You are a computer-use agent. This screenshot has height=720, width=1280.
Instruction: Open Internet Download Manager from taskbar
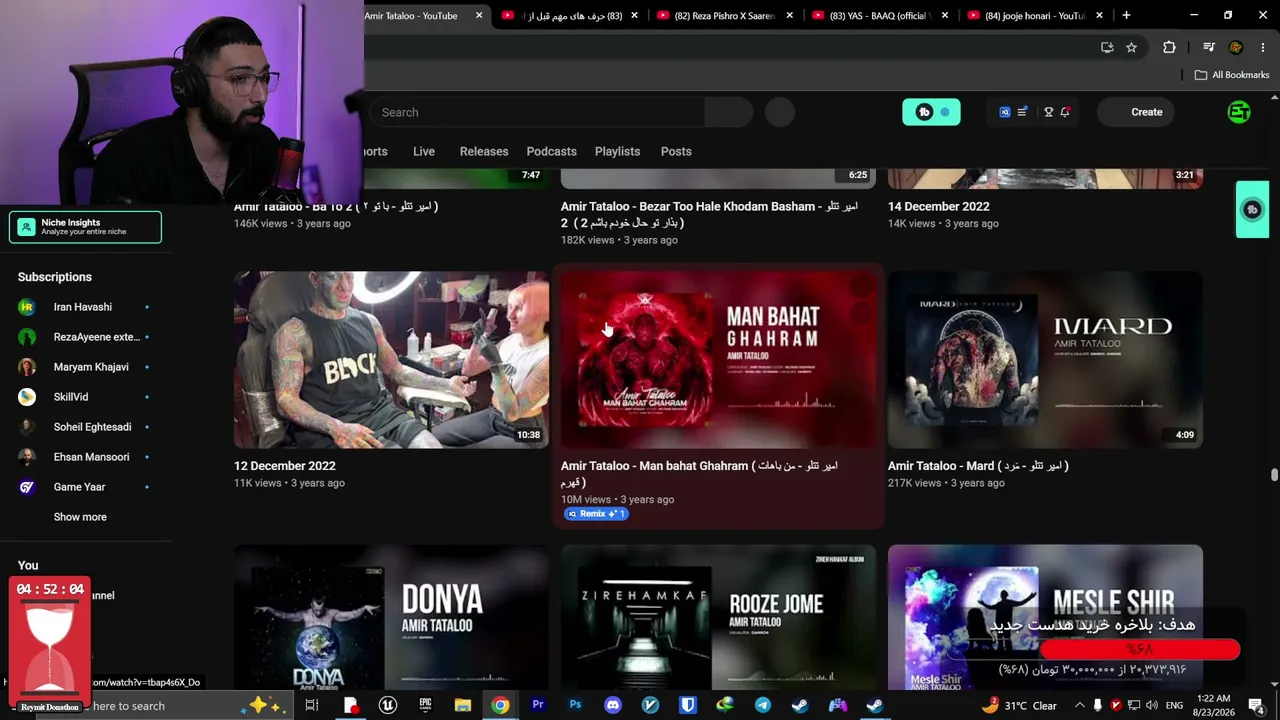[x=725, y=705]
